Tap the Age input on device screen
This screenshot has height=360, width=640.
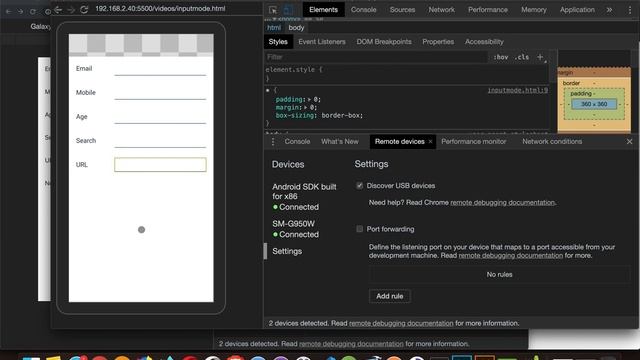(x=160, y=117)
